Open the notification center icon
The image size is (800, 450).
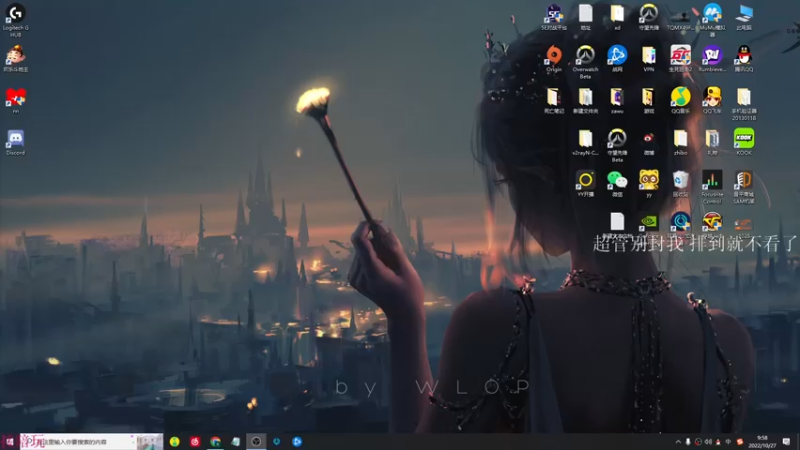coord(787,442)
